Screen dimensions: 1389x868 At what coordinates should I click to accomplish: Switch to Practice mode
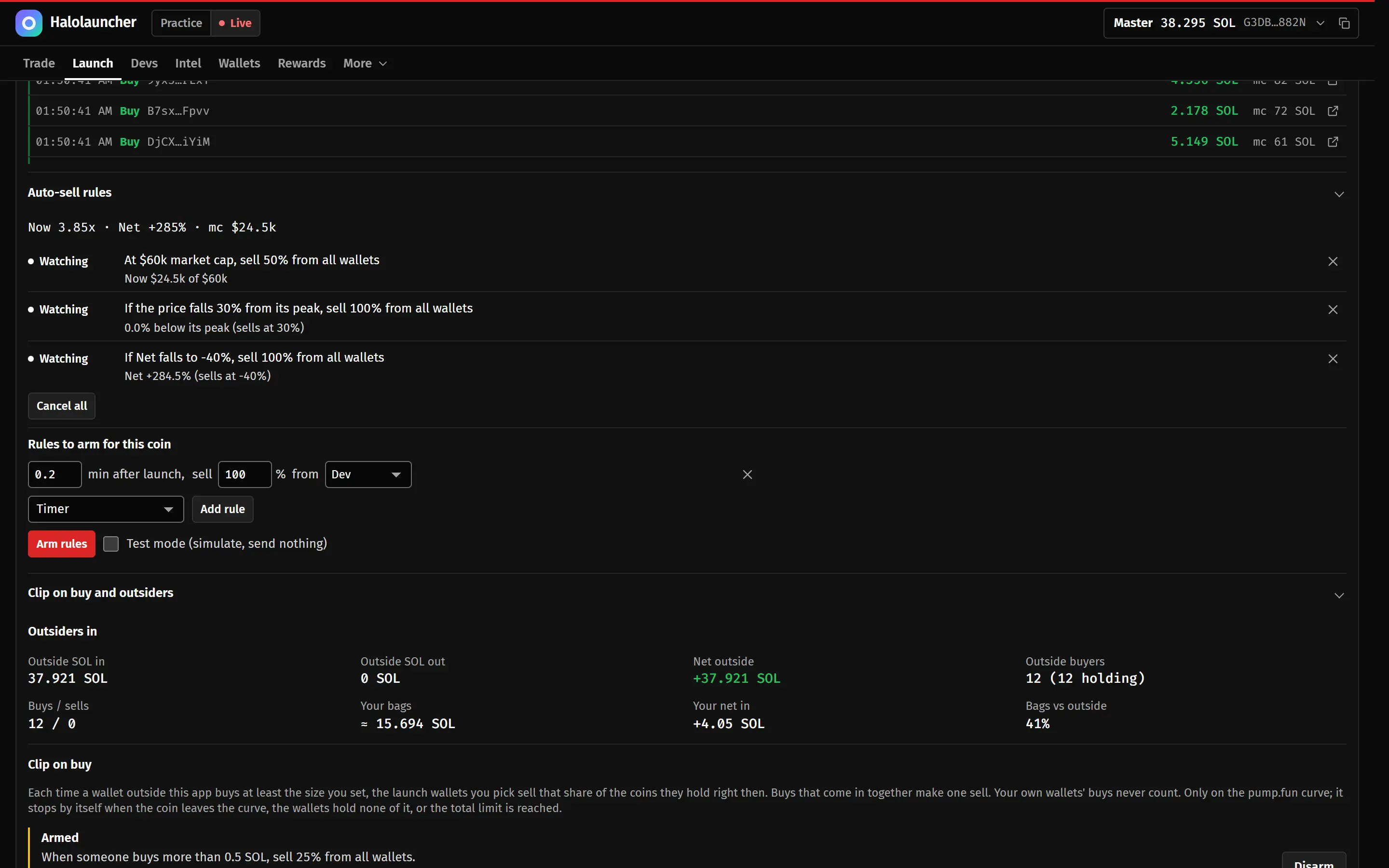181,23
